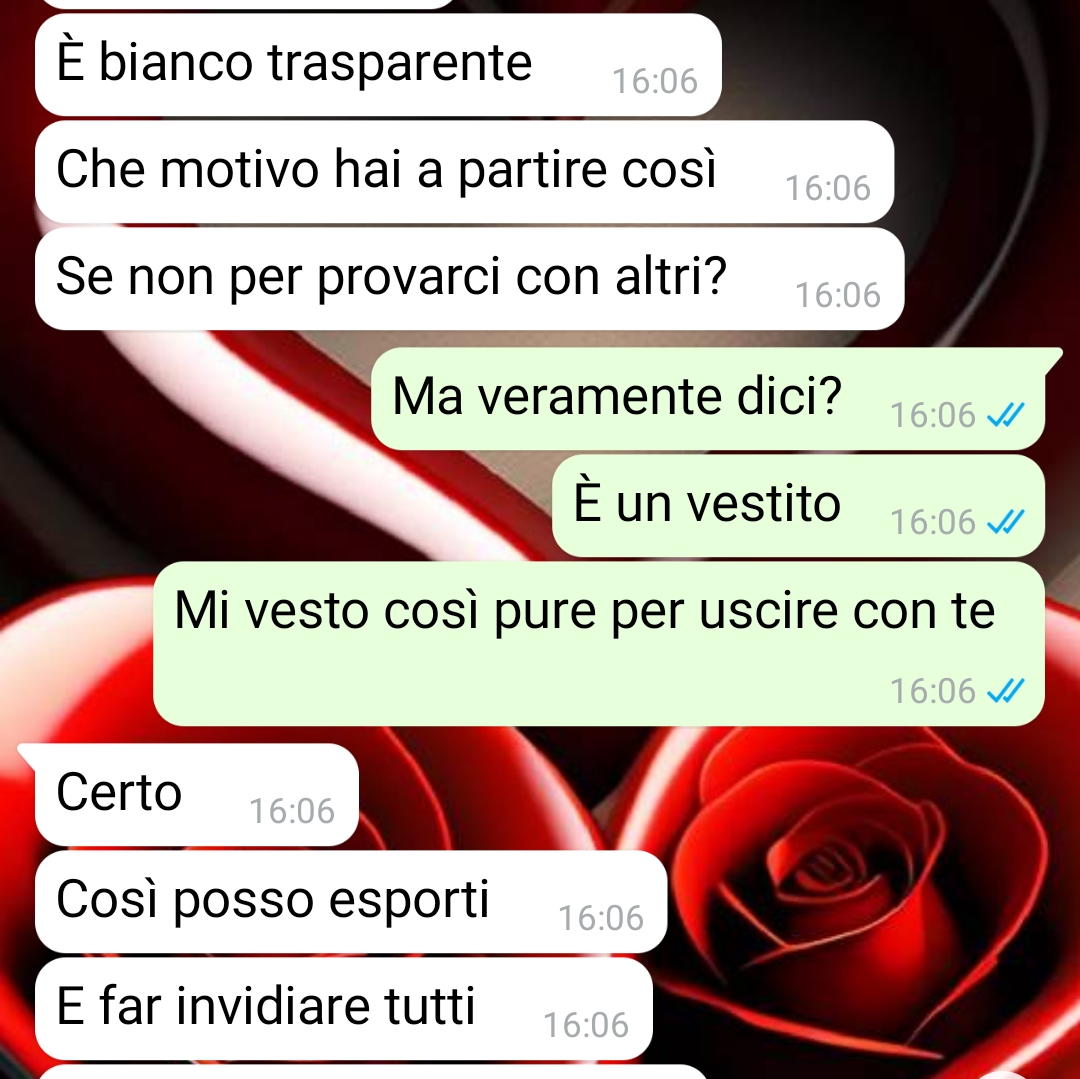This screenshot has width=1080, height=1079.
Task: Tap 'Che motivo hai a partire così' bubble
Action: tap(464, 171)
